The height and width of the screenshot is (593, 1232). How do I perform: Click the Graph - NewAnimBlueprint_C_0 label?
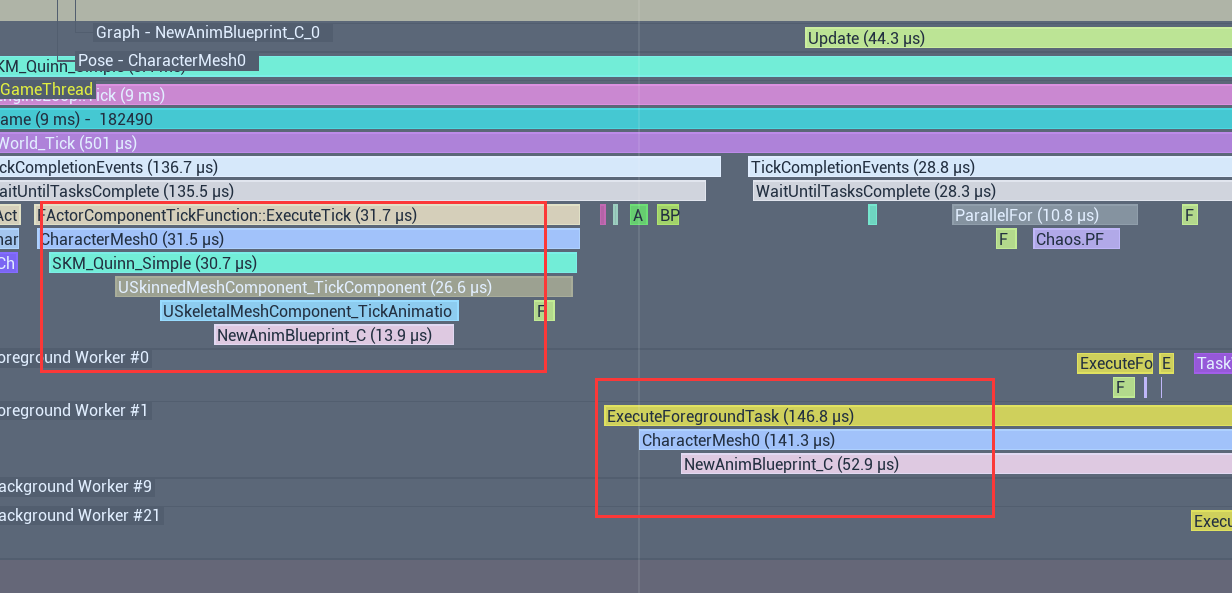[x=208, y=32]
